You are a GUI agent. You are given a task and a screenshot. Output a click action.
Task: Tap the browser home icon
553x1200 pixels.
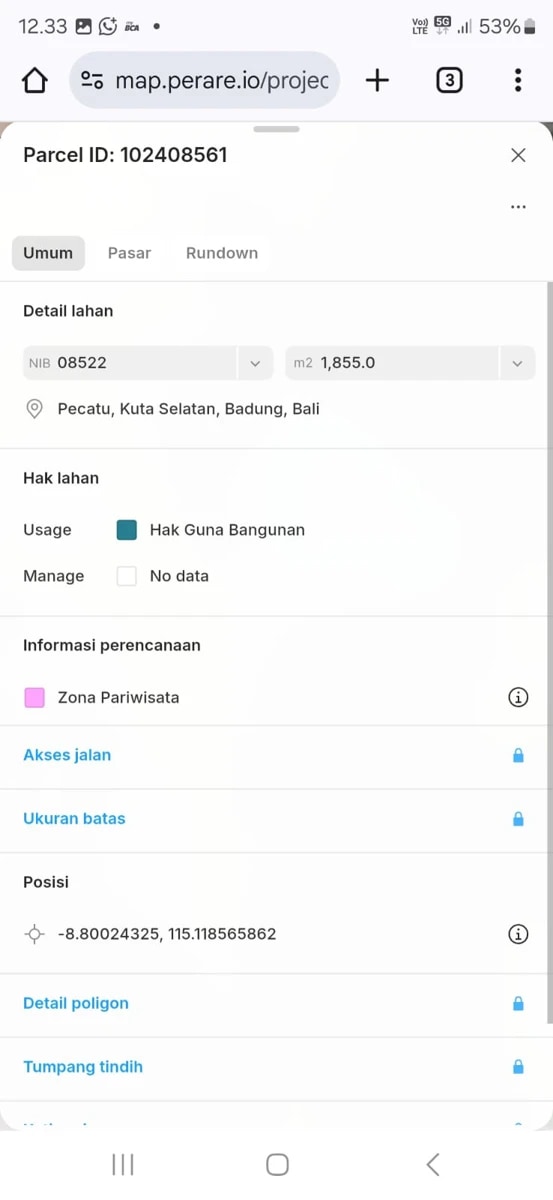point(35,81)
